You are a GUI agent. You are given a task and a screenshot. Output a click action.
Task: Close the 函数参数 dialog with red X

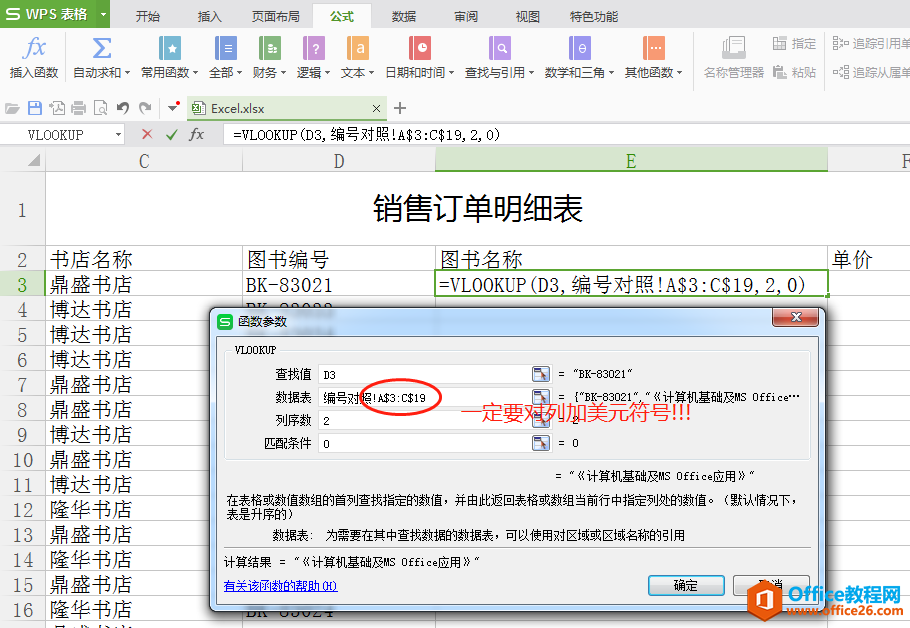coord(796,317)
